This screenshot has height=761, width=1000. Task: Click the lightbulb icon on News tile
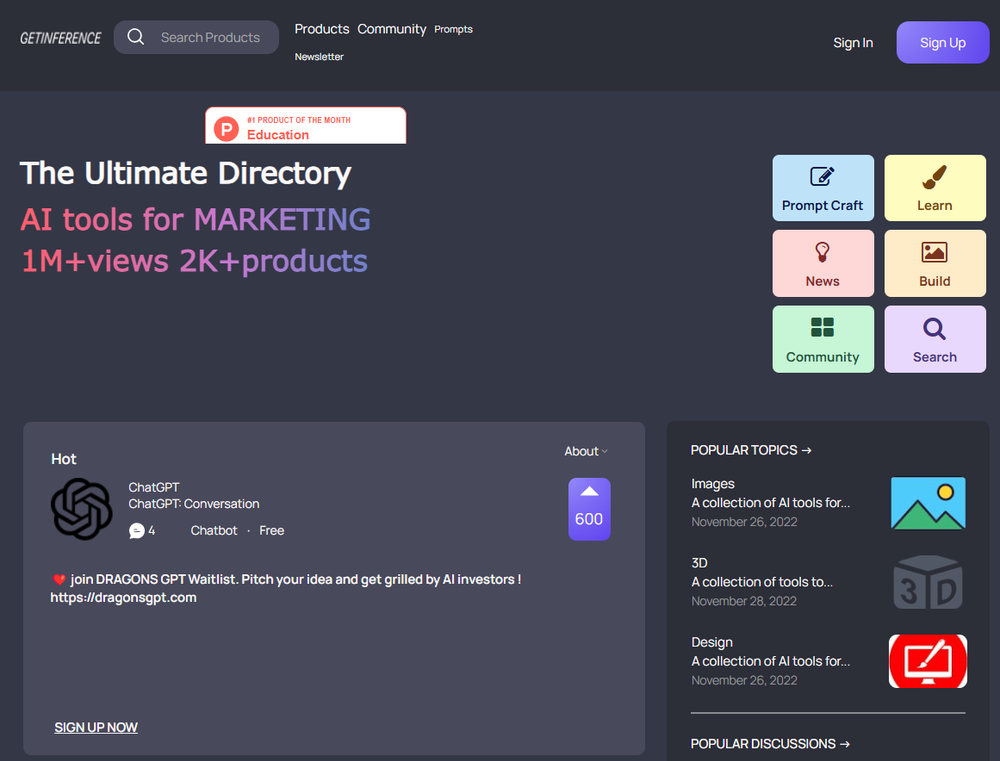click(822, 252)
